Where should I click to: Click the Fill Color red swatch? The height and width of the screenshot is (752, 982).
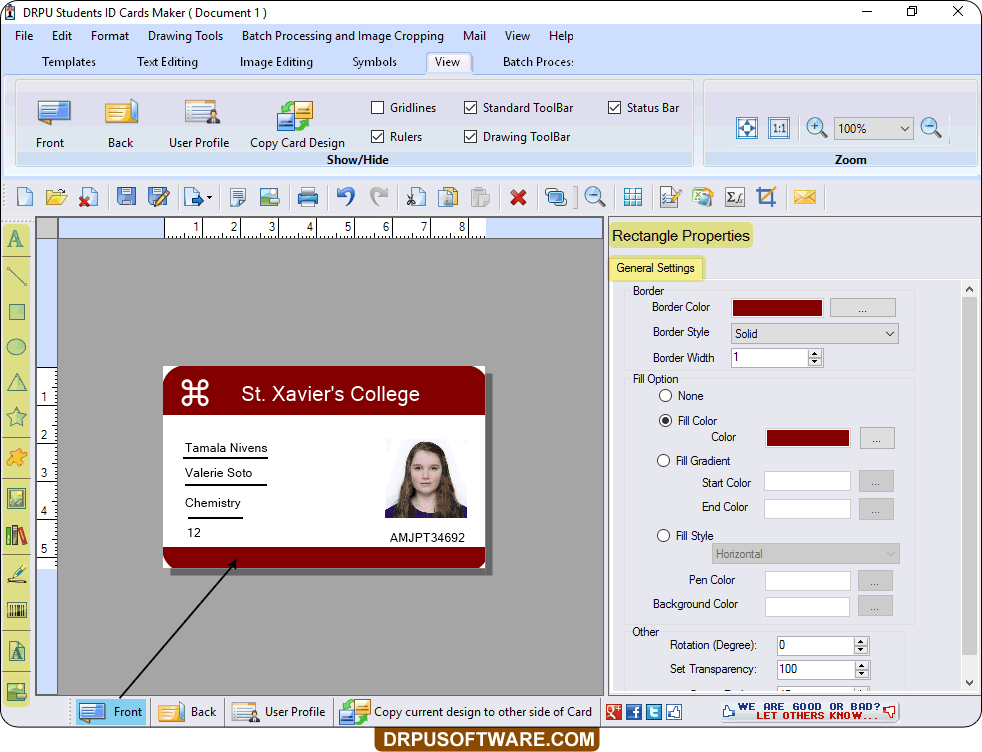coord(808,438)
